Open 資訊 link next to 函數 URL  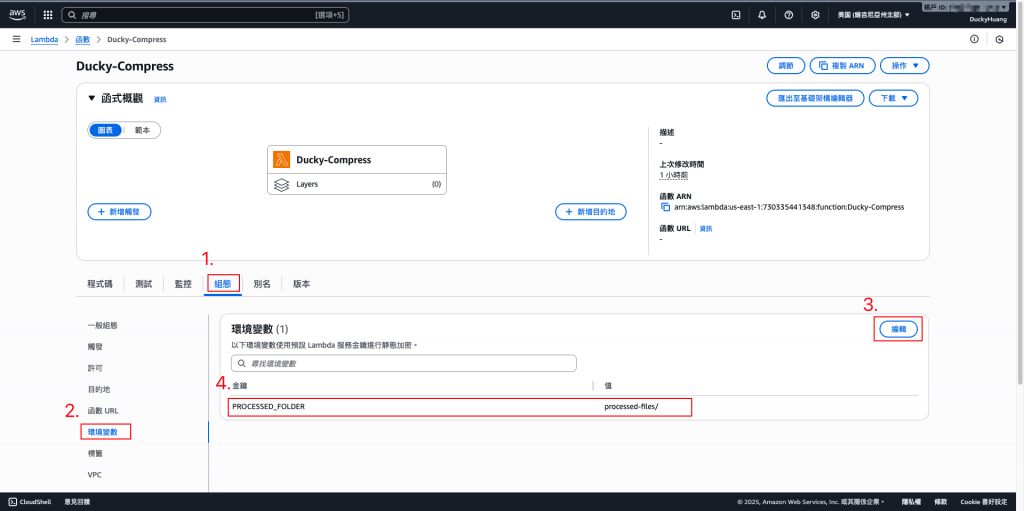coord(706,229)
